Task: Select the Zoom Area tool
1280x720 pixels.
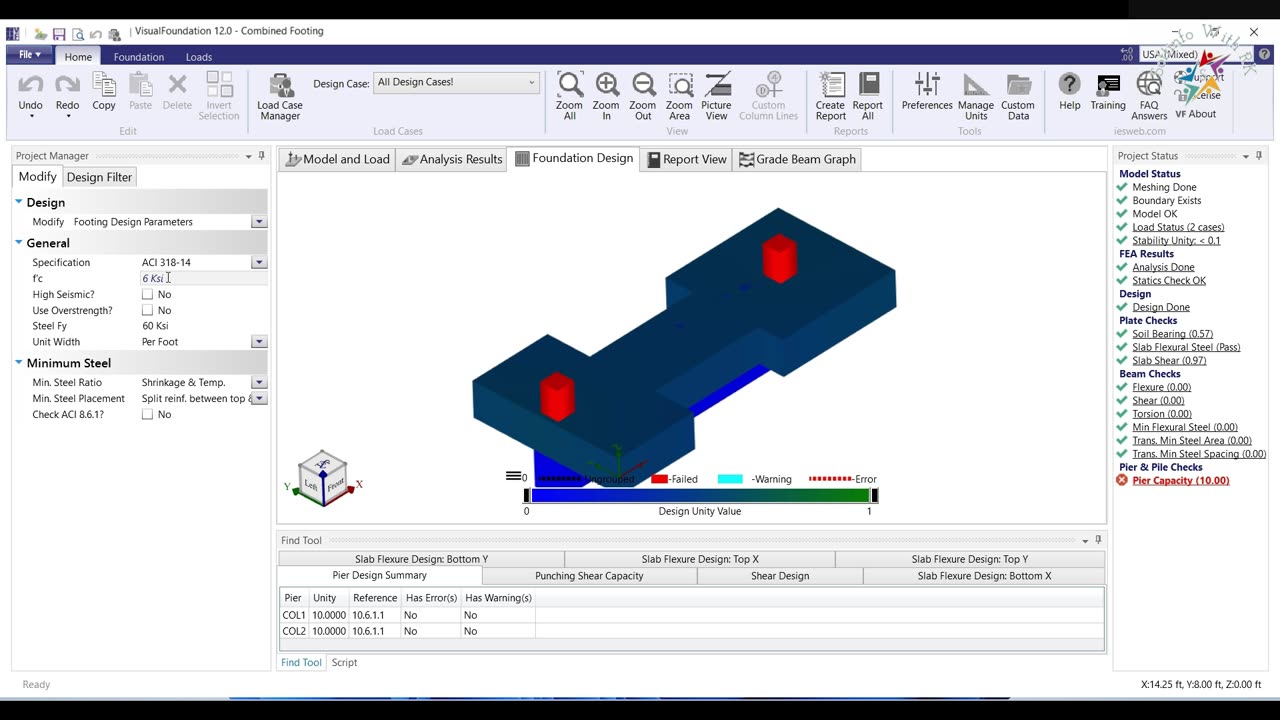Action: [679, 84]
